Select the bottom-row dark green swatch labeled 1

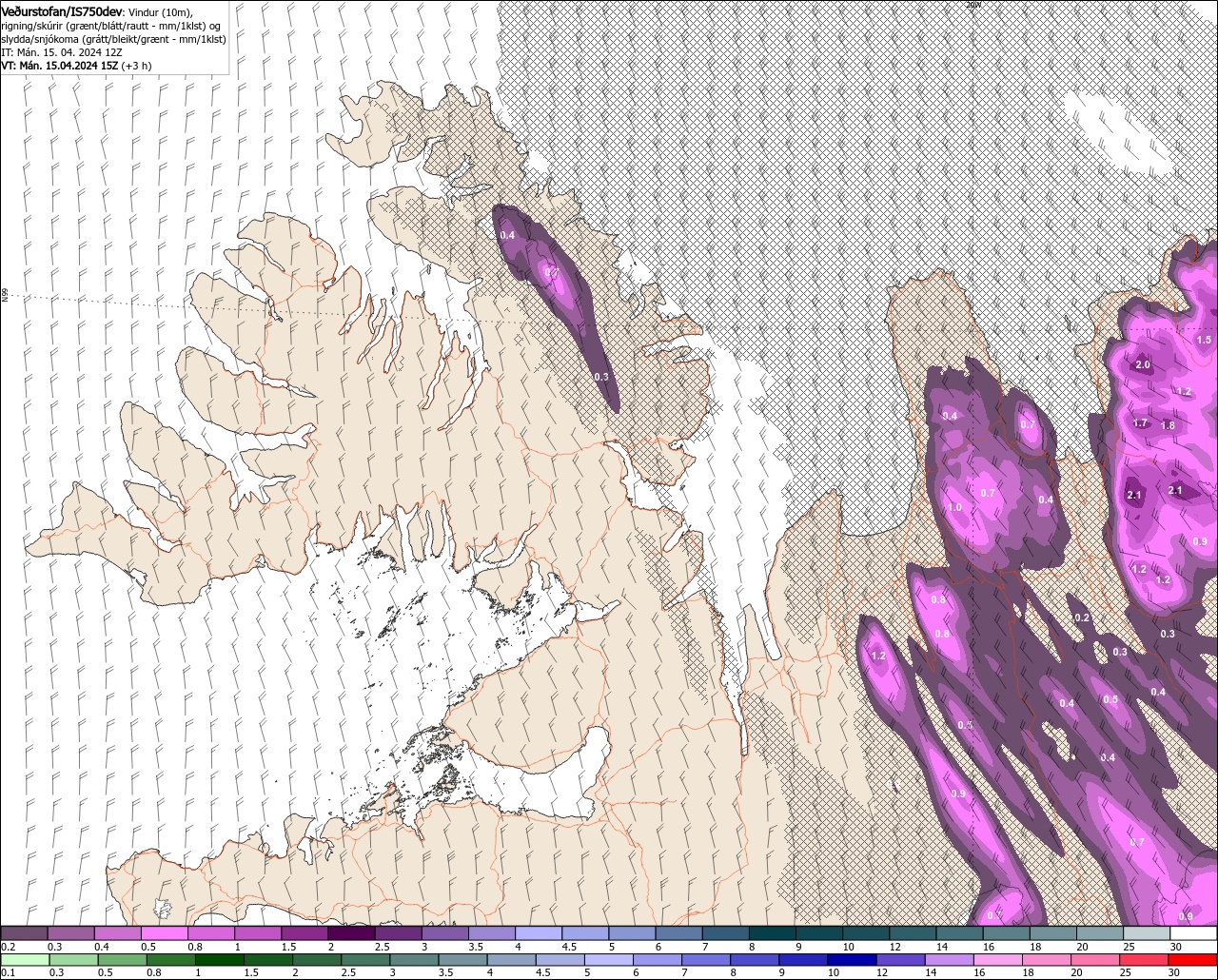[x=220, y=959]
